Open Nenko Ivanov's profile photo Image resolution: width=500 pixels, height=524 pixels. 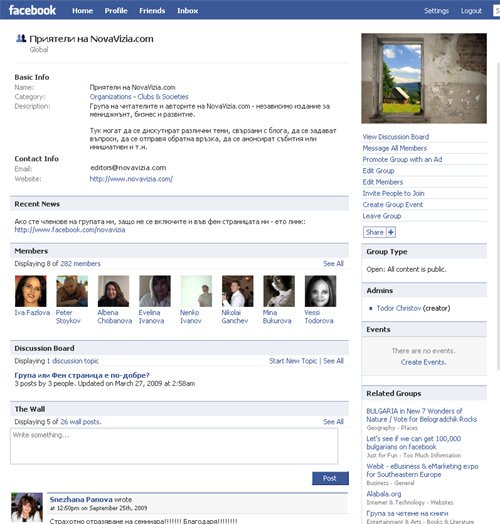(196, 291)
